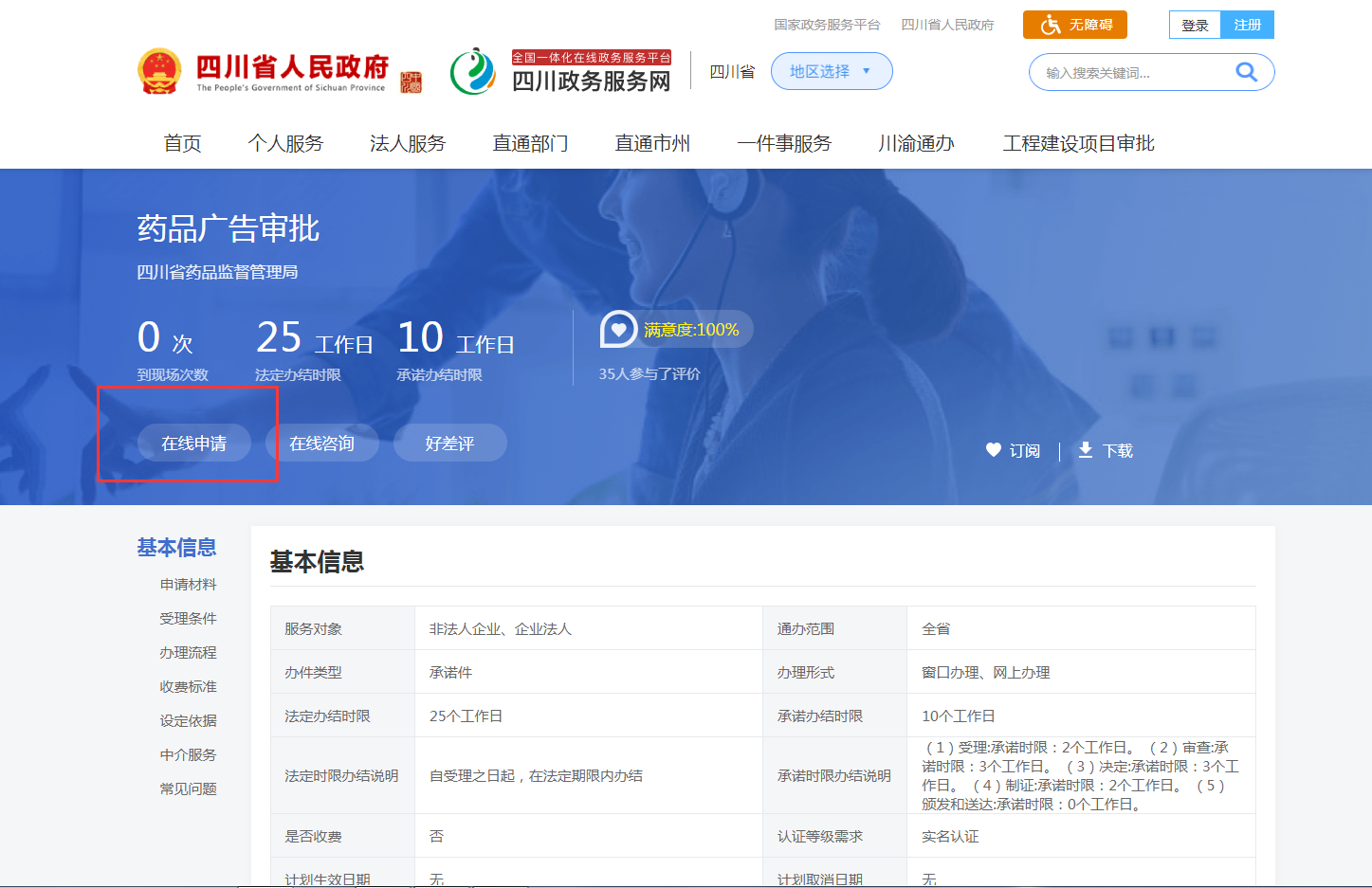The height and width of the screenshot is (888, 1372).
Task: Open the 法人服务 menu
Action: tap(408, 143)
